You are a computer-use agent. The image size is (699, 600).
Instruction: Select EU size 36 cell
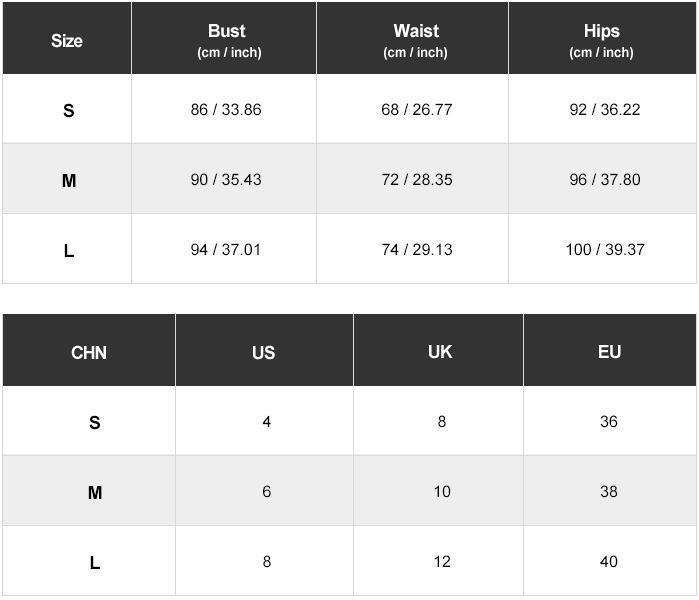click(609, 422)
